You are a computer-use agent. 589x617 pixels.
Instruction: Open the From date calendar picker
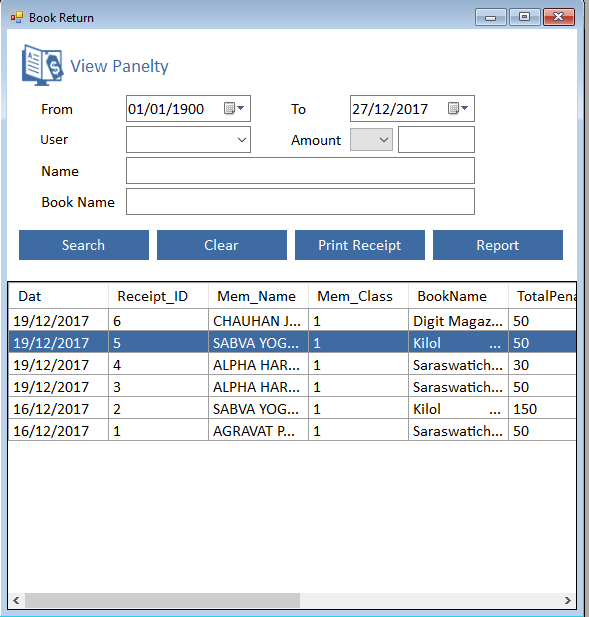tap(234, 108)
